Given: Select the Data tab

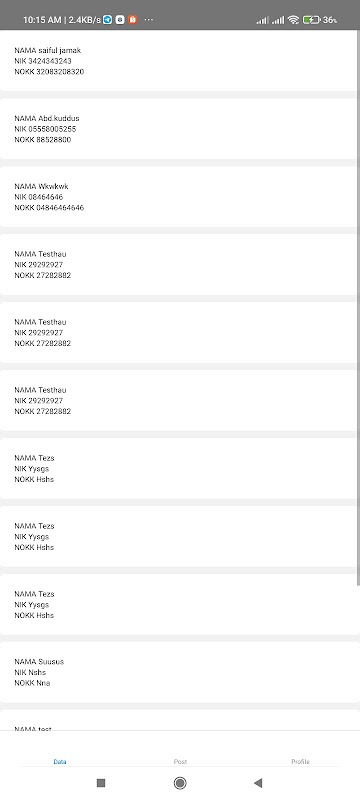Looking at the screenshot, I should [x=60, y=761].
